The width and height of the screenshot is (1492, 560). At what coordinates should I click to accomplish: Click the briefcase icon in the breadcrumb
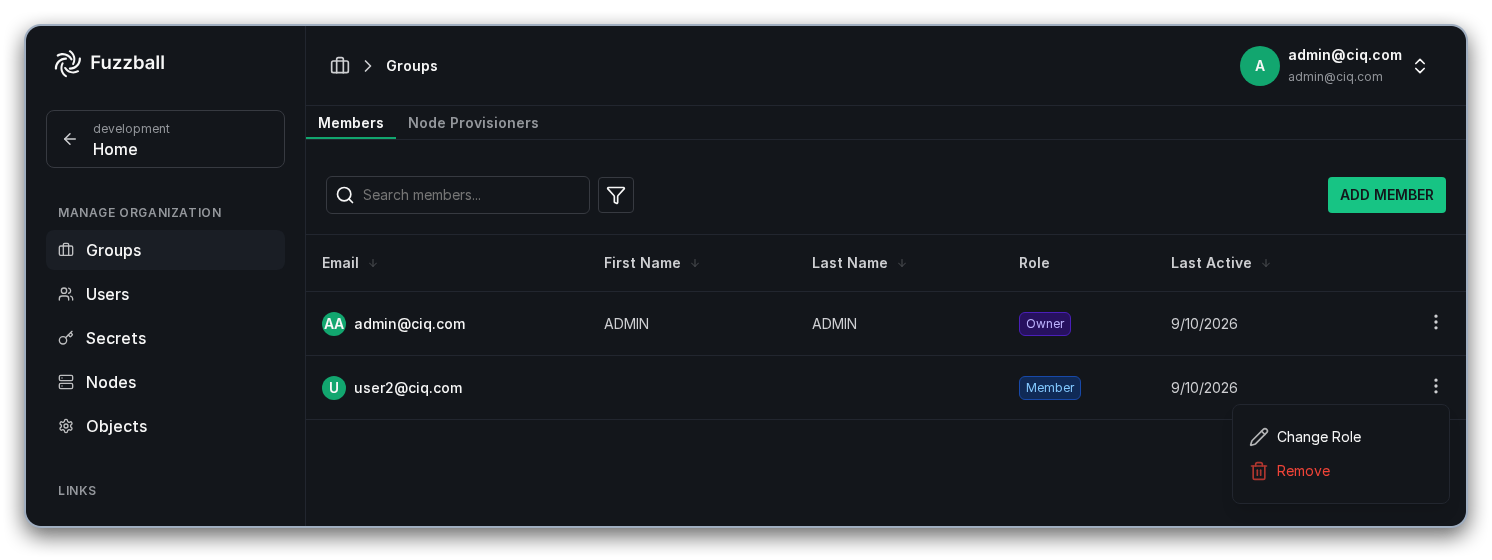pos(340,66)
